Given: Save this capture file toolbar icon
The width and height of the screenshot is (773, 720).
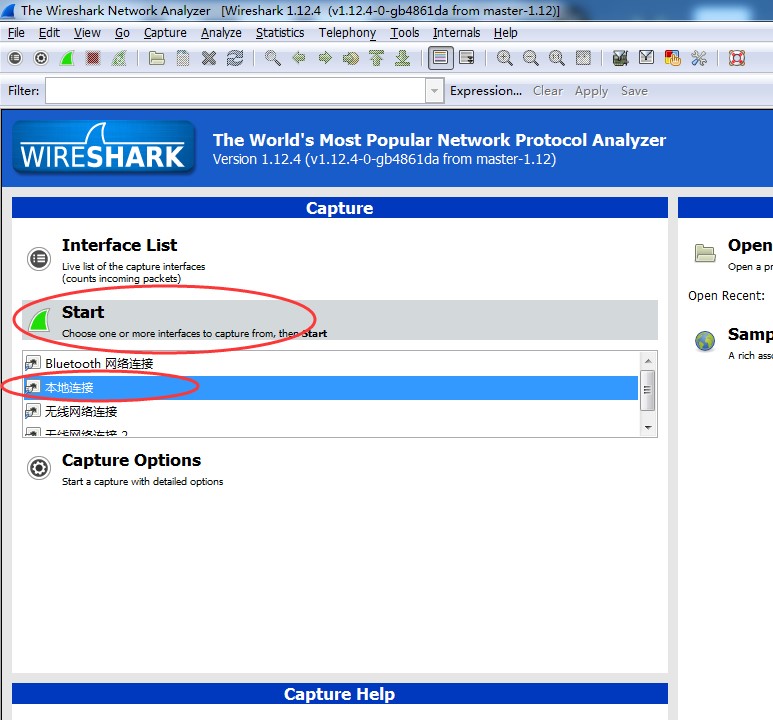Looking at the screenshot, I should [183, 58].
